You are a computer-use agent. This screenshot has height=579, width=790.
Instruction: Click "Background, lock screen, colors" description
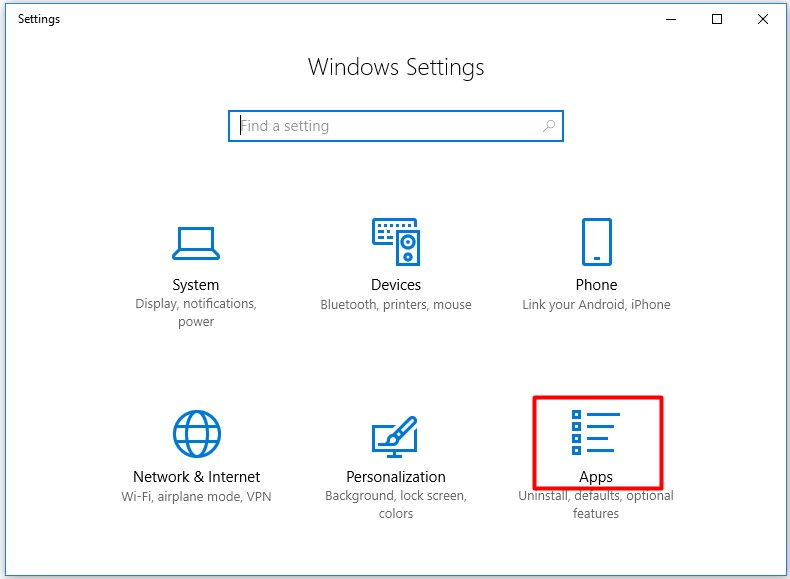396,504
